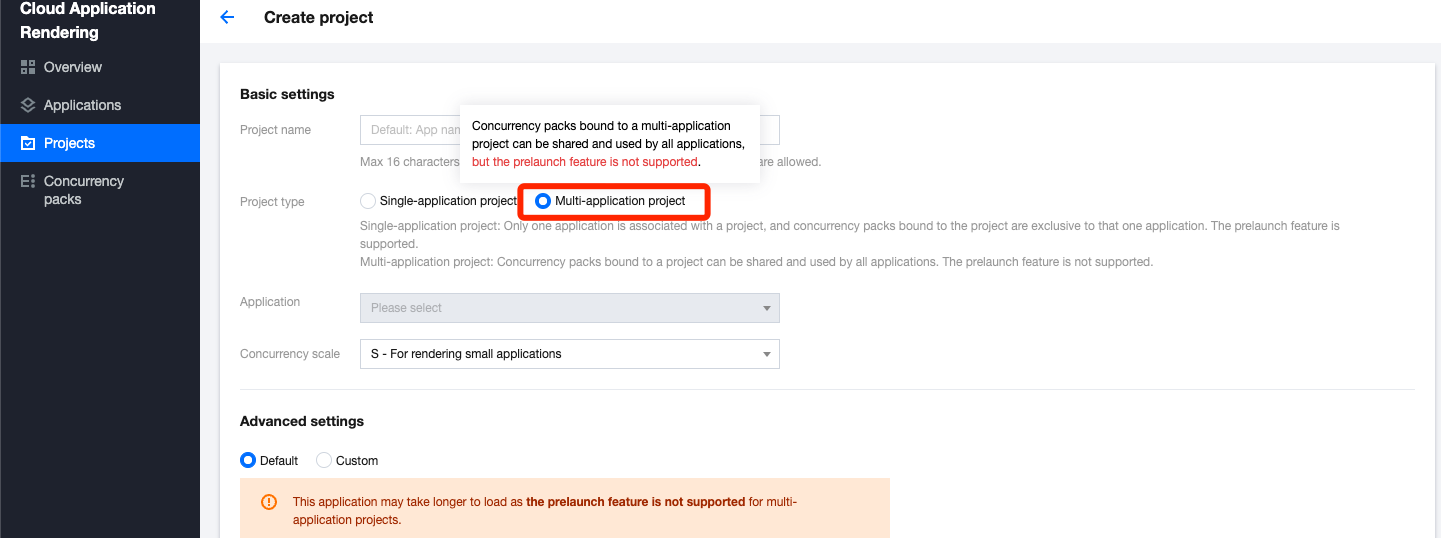Image resolution: width=1441 pixels, height=538 pixels.
Task: Click the Projects icon in sidebar
Action: pyautogui.click(x=28, y=143)
